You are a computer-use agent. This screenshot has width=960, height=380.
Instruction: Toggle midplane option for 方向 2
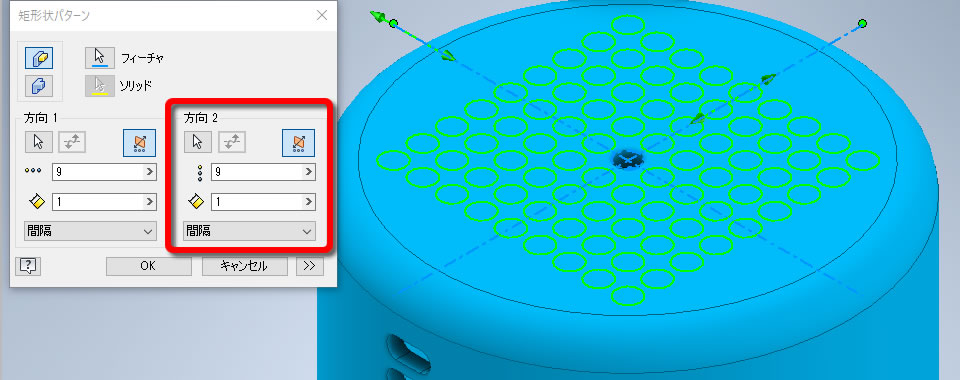click(299, 143)
